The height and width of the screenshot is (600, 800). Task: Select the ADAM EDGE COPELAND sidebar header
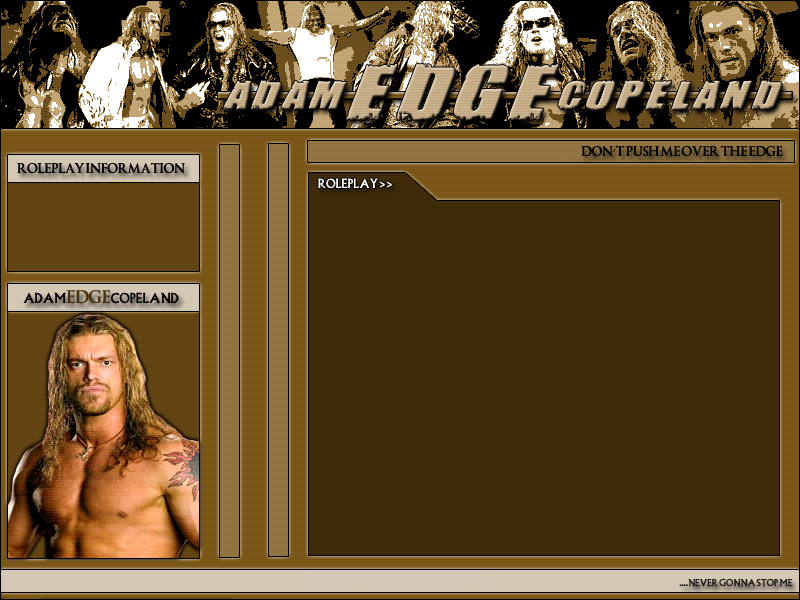(104, 297)
